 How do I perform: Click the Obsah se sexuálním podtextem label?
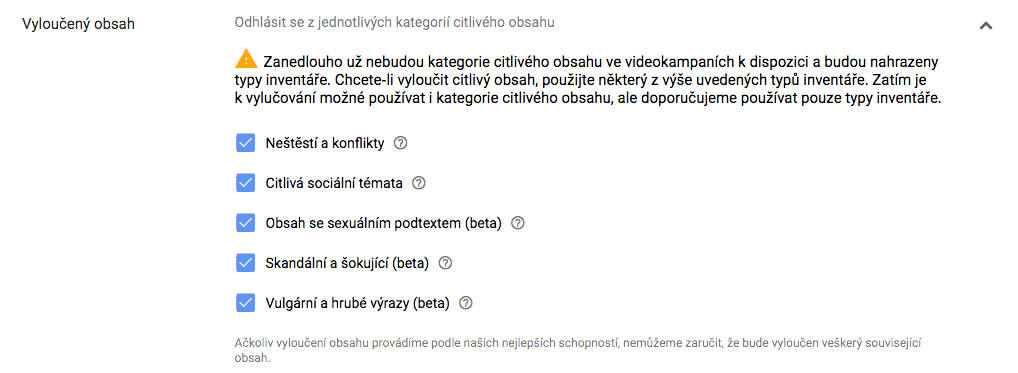point(384,224)
